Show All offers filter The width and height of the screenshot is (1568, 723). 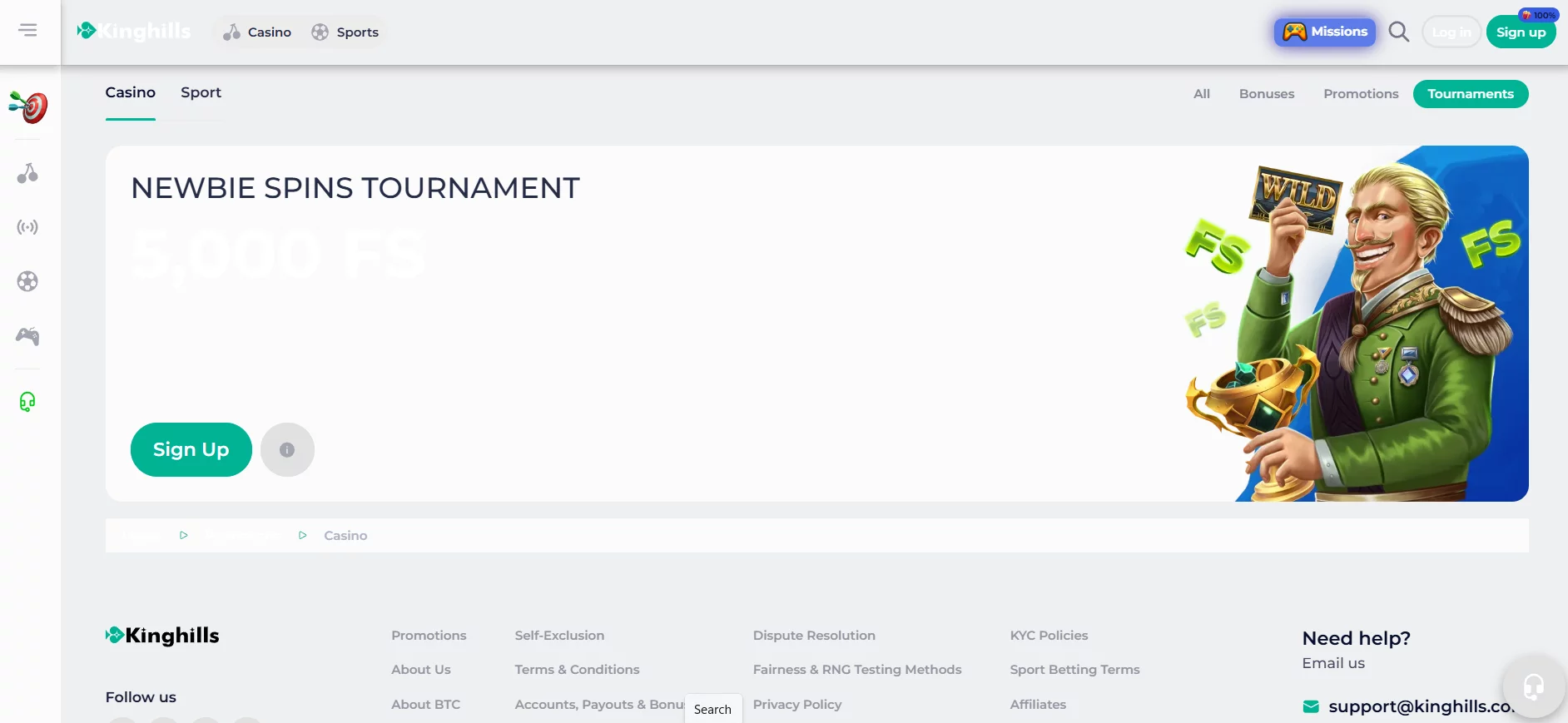point(1201,94)
